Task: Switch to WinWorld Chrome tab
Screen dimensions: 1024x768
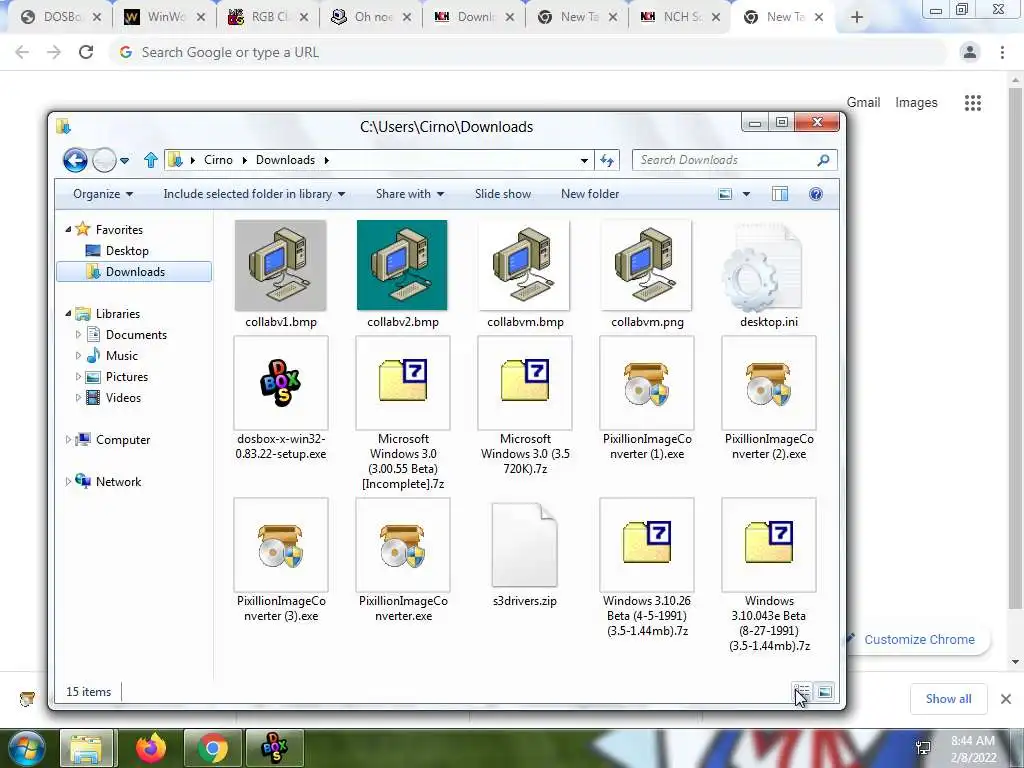Action: (165, 17)
